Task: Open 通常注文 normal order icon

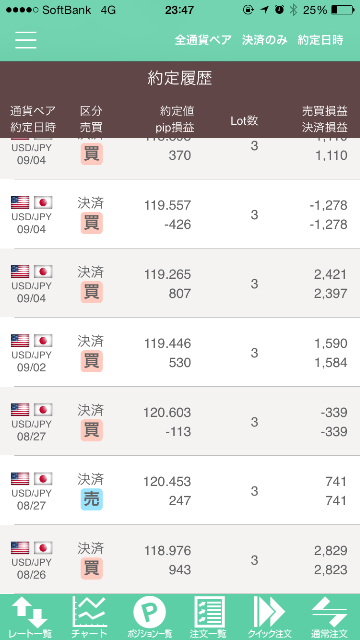Action: [x=329, y=617]
